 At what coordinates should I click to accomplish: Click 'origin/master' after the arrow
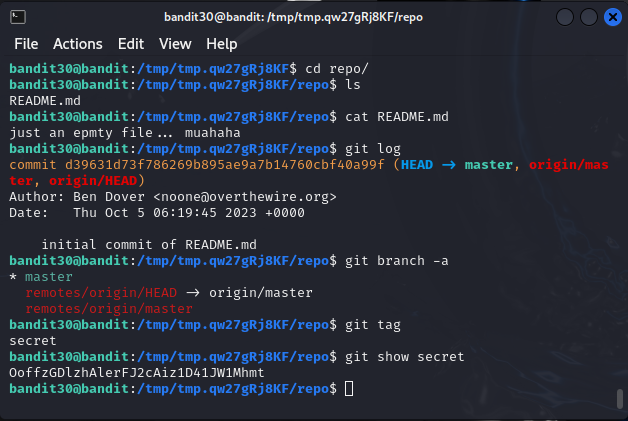click(x=261, y=293)
